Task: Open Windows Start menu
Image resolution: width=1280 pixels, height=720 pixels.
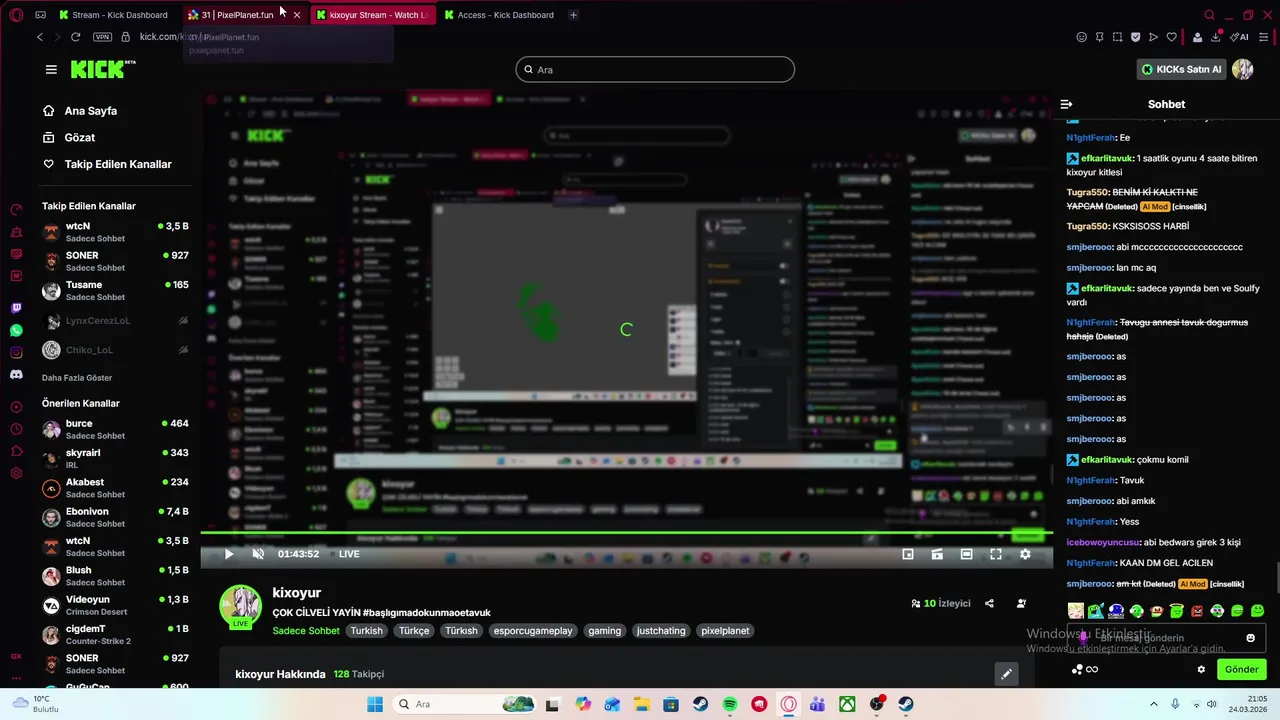Action: (x=375, y=704)
